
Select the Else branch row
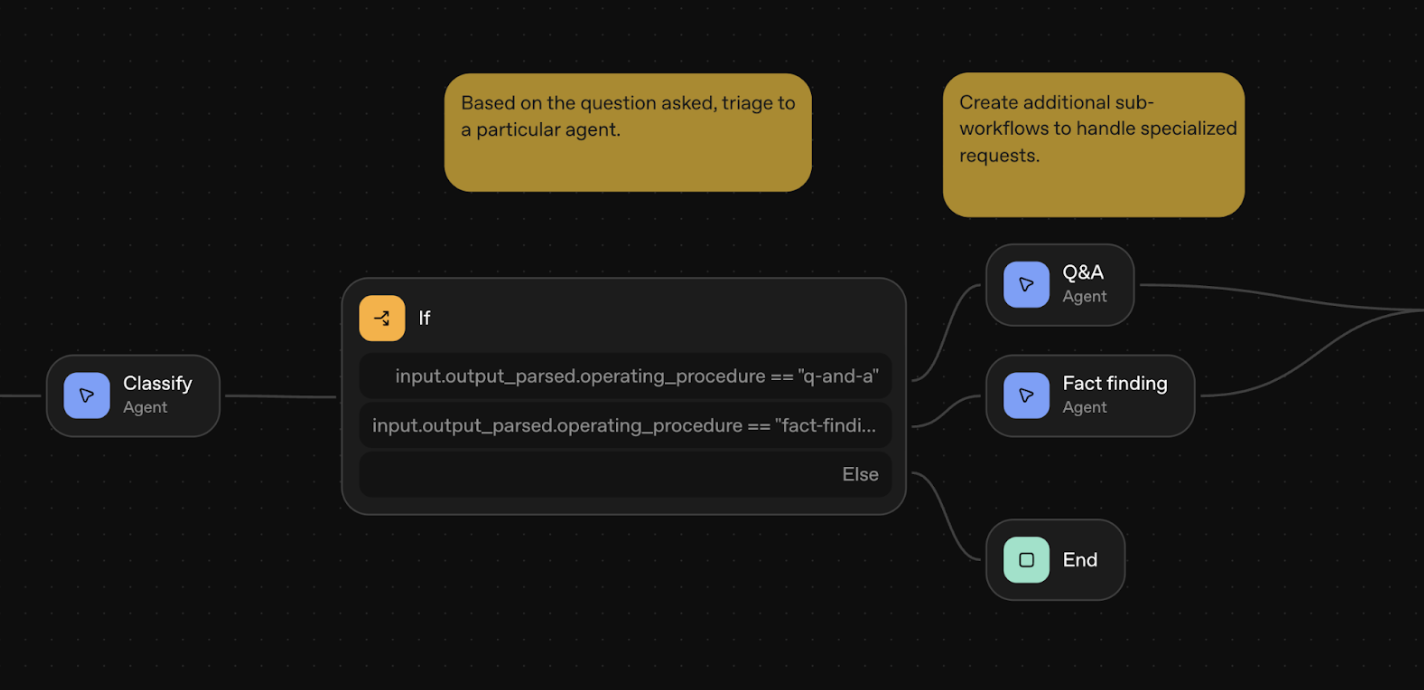click(x=625, y=475)
